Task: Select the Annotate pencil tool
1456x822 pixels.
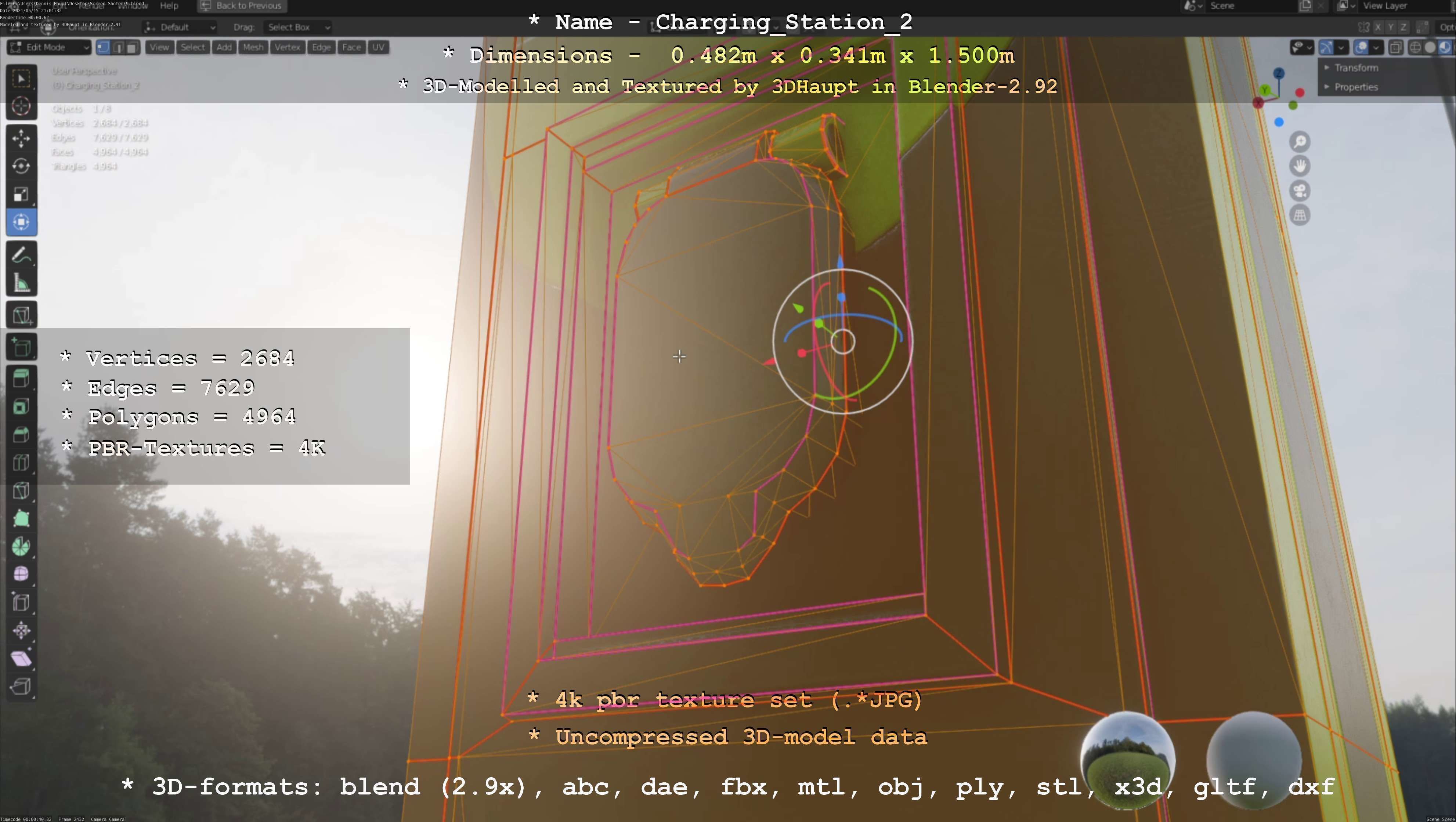Action: 21,256
